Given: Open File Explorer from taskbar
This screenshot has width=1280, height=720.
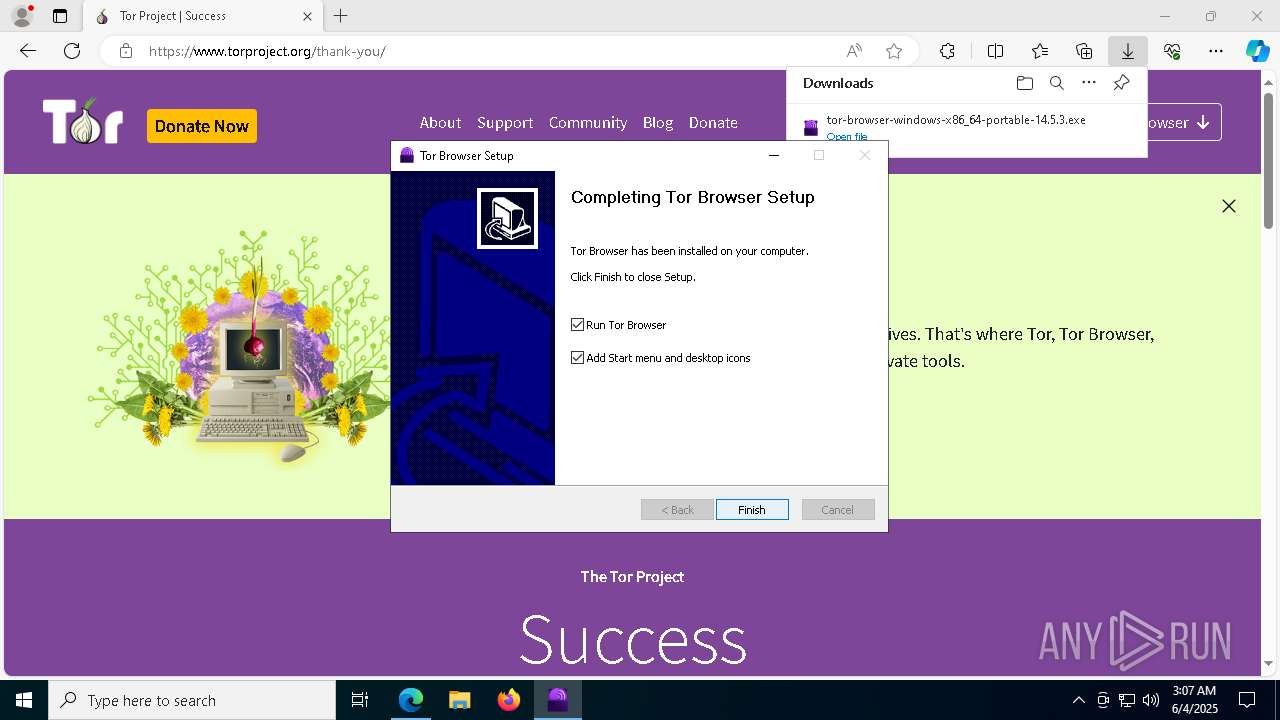Looking at the screenshot, I should click(x=459, y=700).
